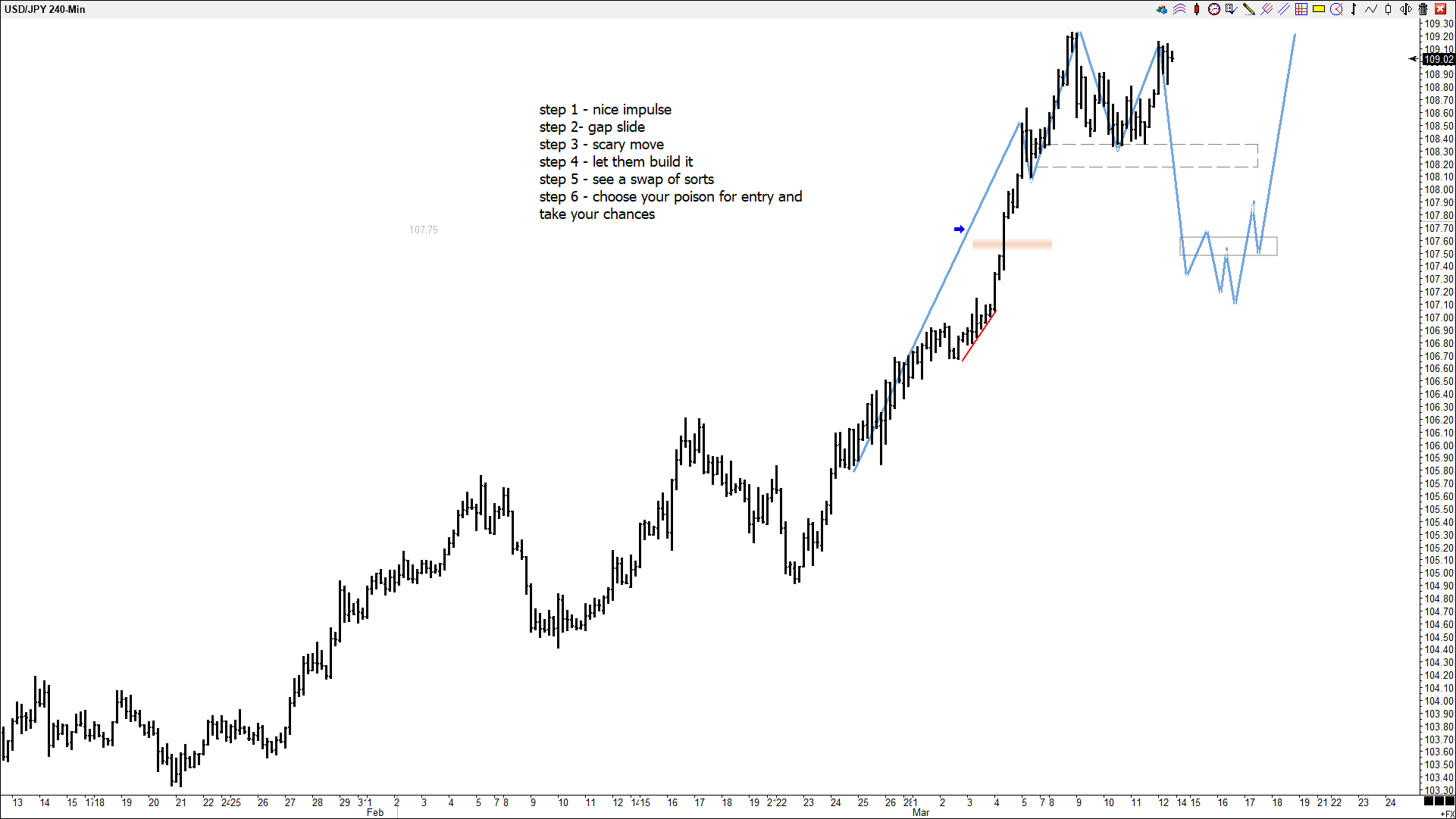The image size is (1456, 819).
Task: Select the pitchfork lines tool
Action: [1266, 9]
